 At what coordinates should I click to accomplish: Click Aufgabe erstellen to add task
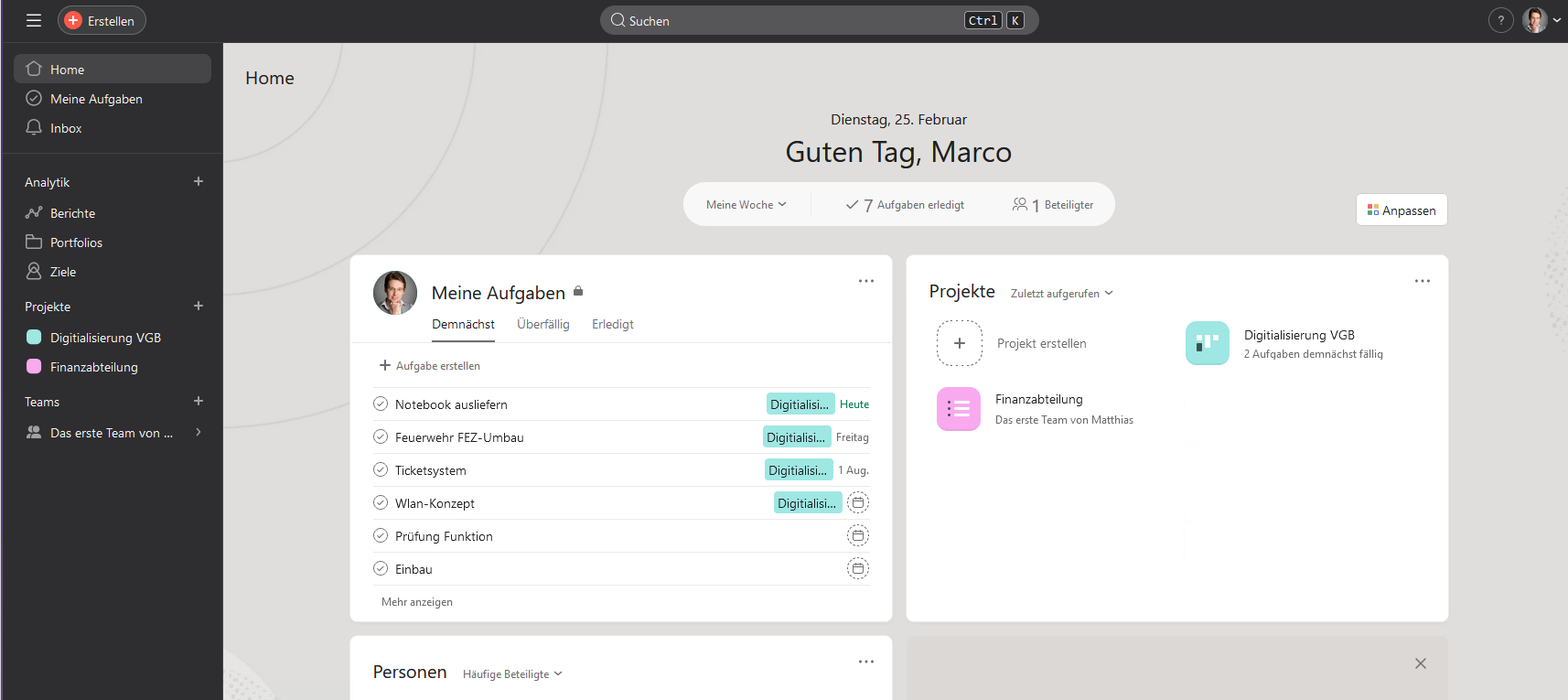430,365
